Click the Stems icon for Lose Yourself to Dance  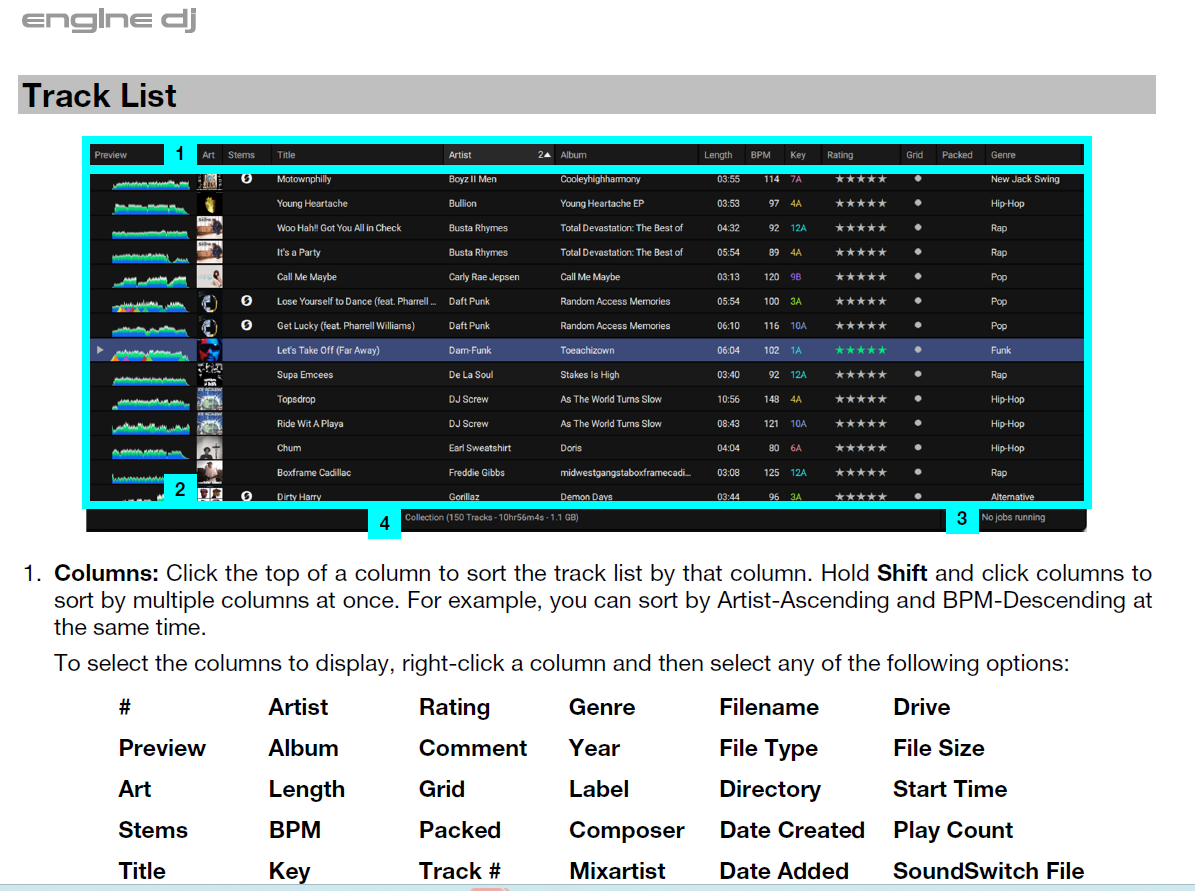[x=246, y=300]
